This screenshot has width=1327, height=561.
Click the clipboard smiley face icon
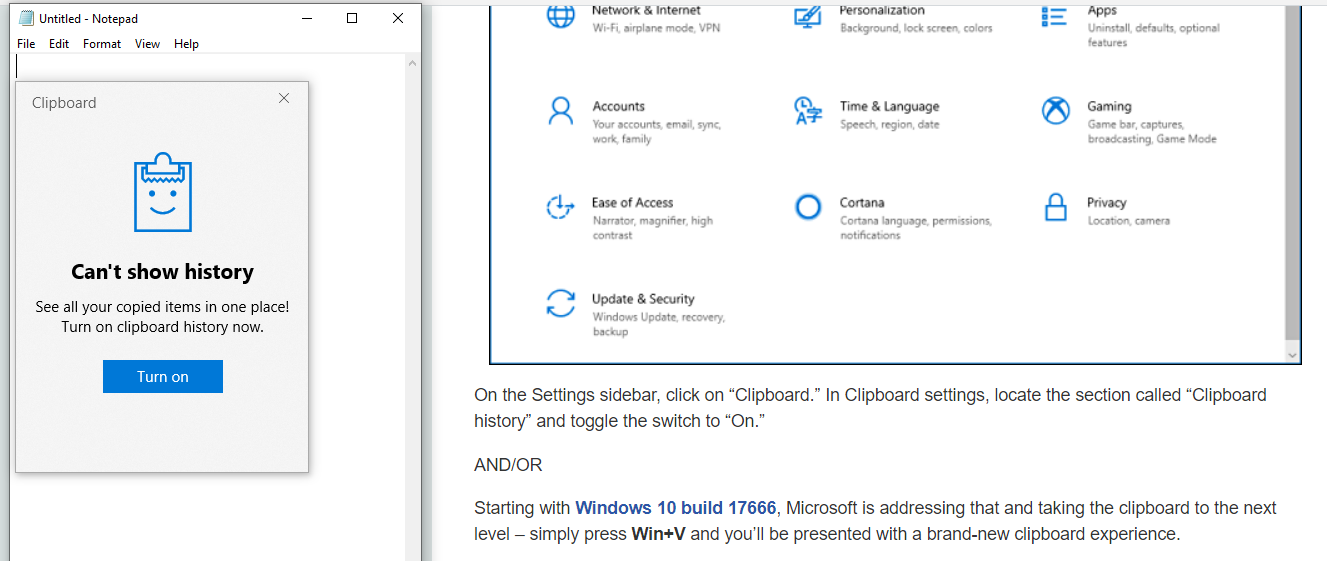point(162,193)
